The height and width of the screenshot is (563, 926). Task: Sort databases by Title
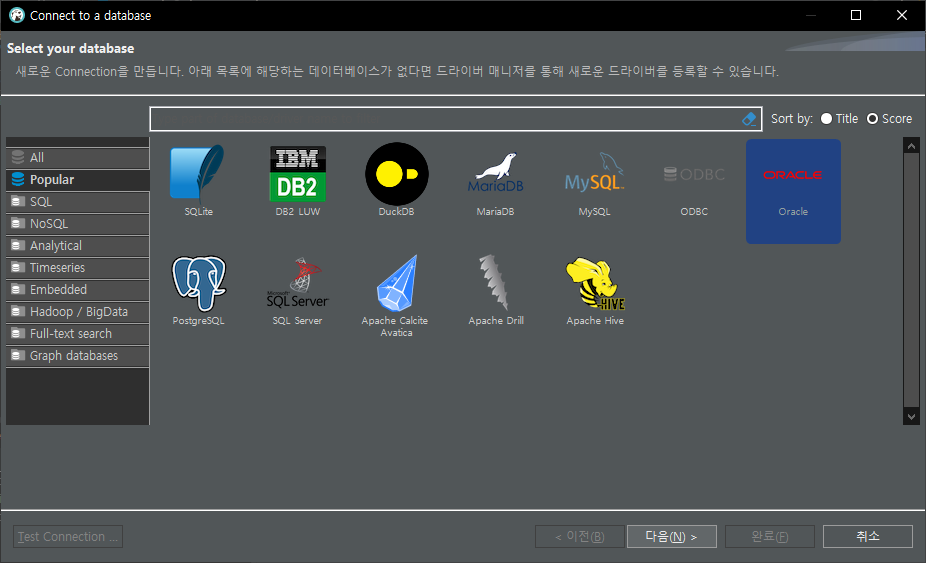click(x=839, y=119)
